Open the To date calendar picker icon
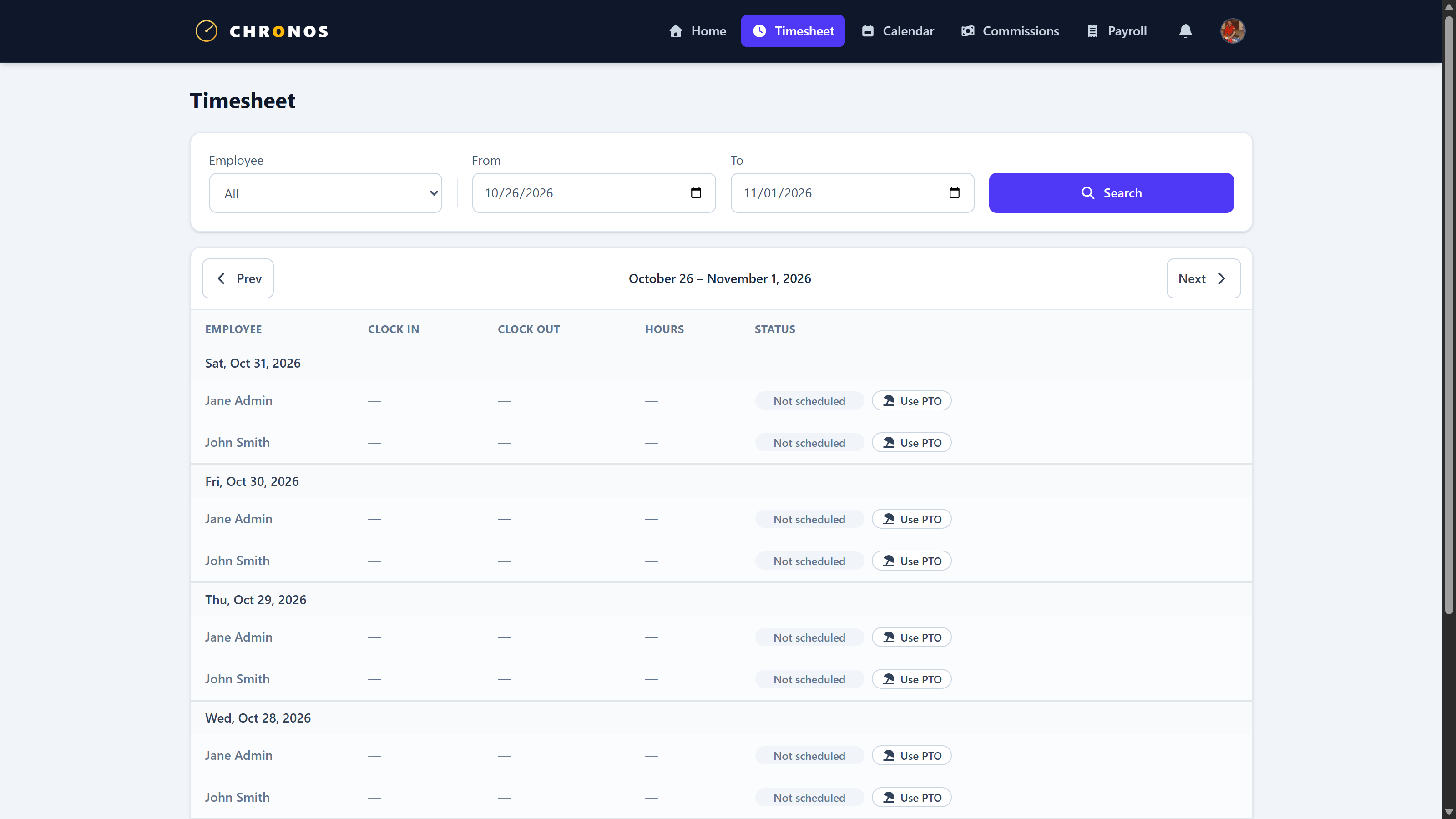 954,193
